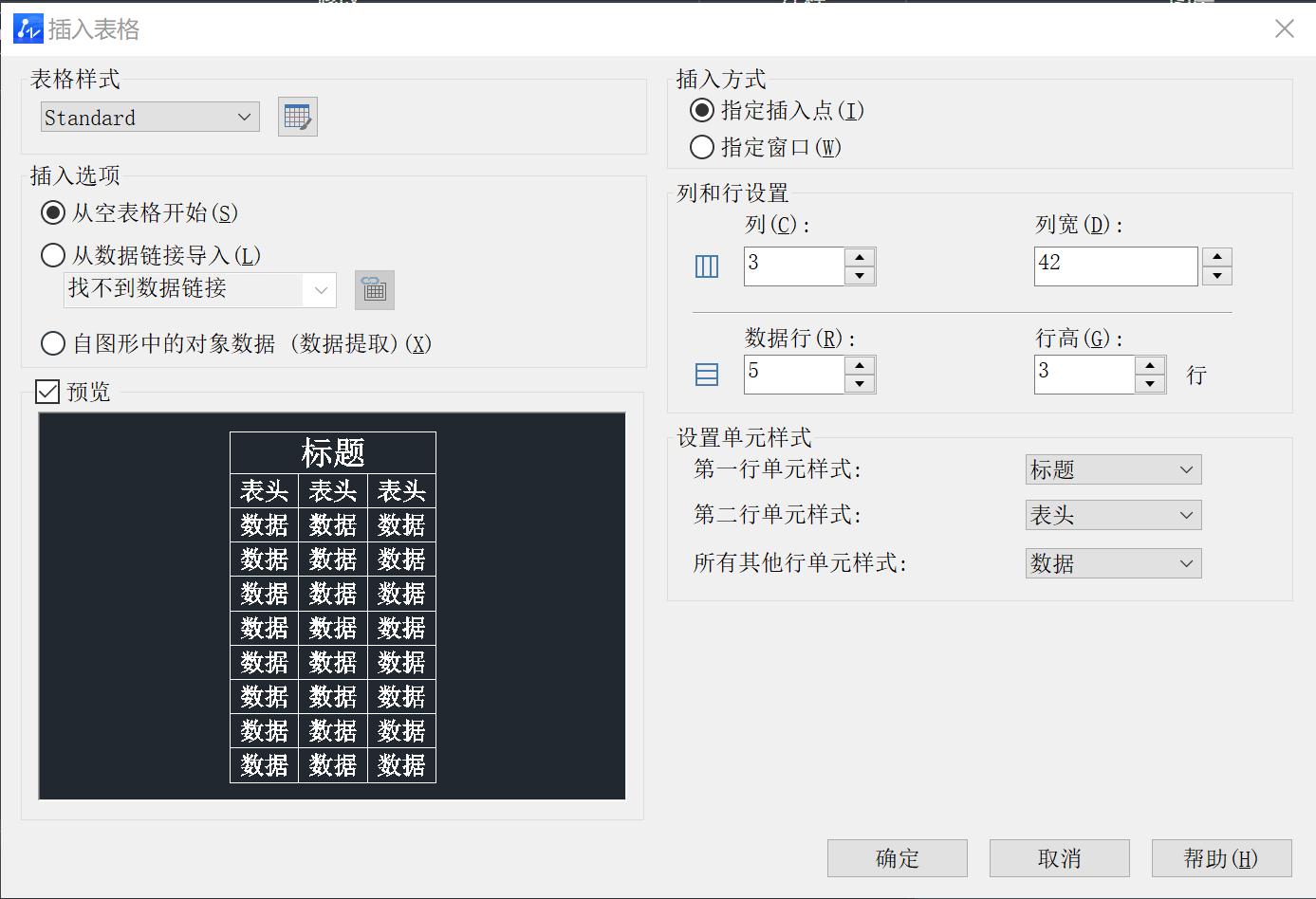Launch the data link manager icon

pos(374,289)
